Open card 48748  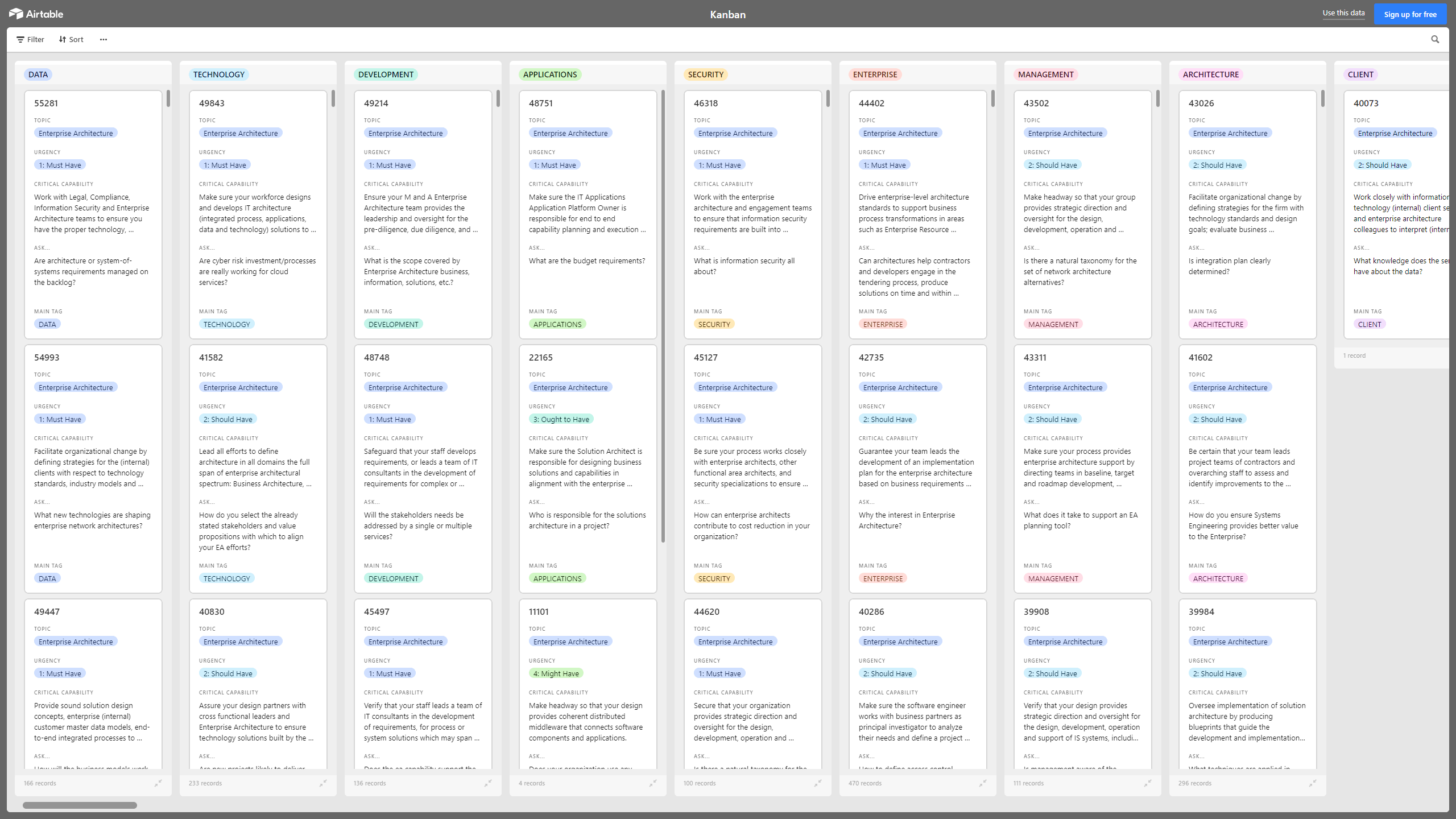423,469
